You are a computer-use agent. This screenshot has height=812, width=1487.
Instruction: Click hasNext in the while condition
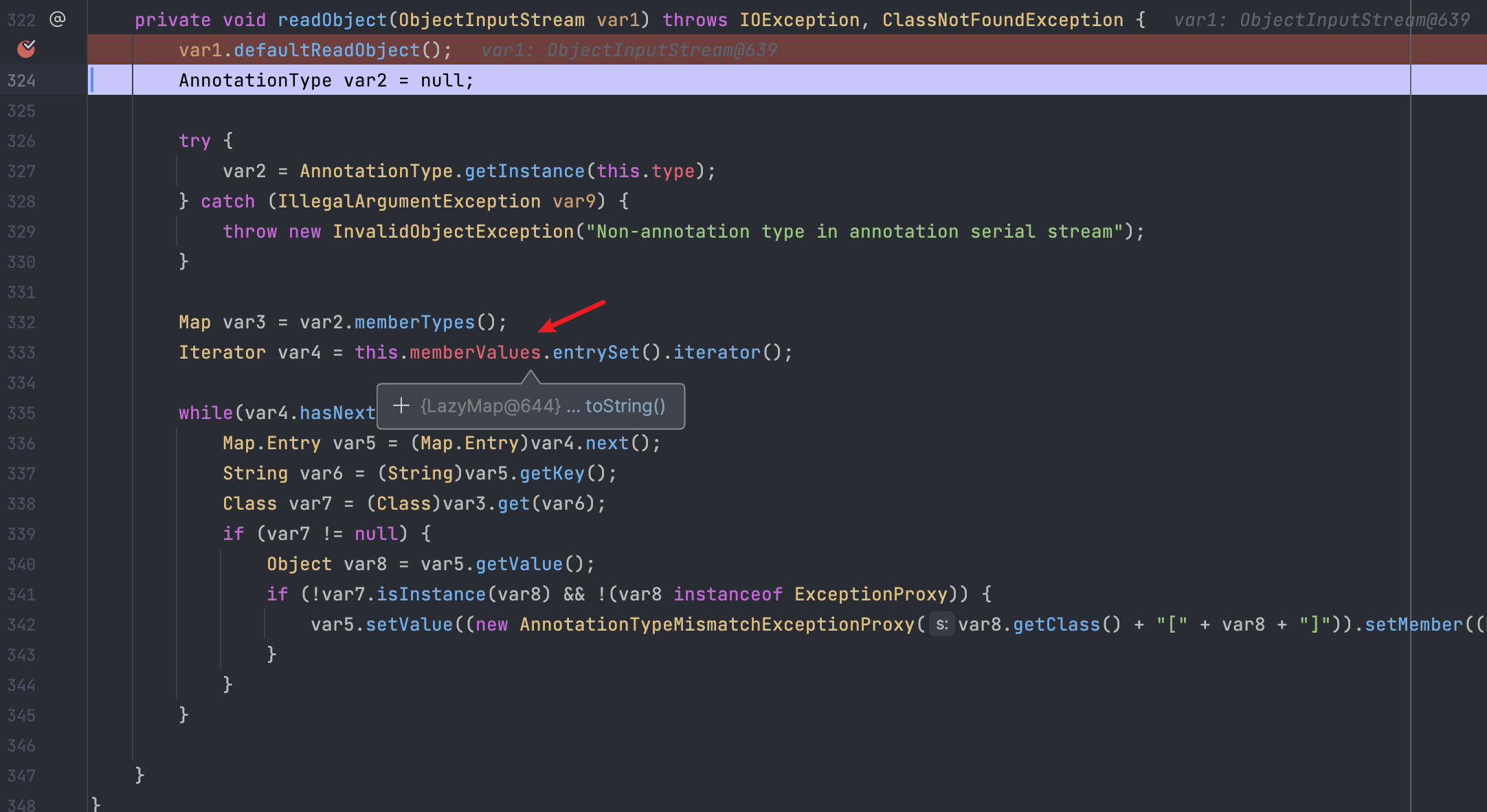(337, 413)
